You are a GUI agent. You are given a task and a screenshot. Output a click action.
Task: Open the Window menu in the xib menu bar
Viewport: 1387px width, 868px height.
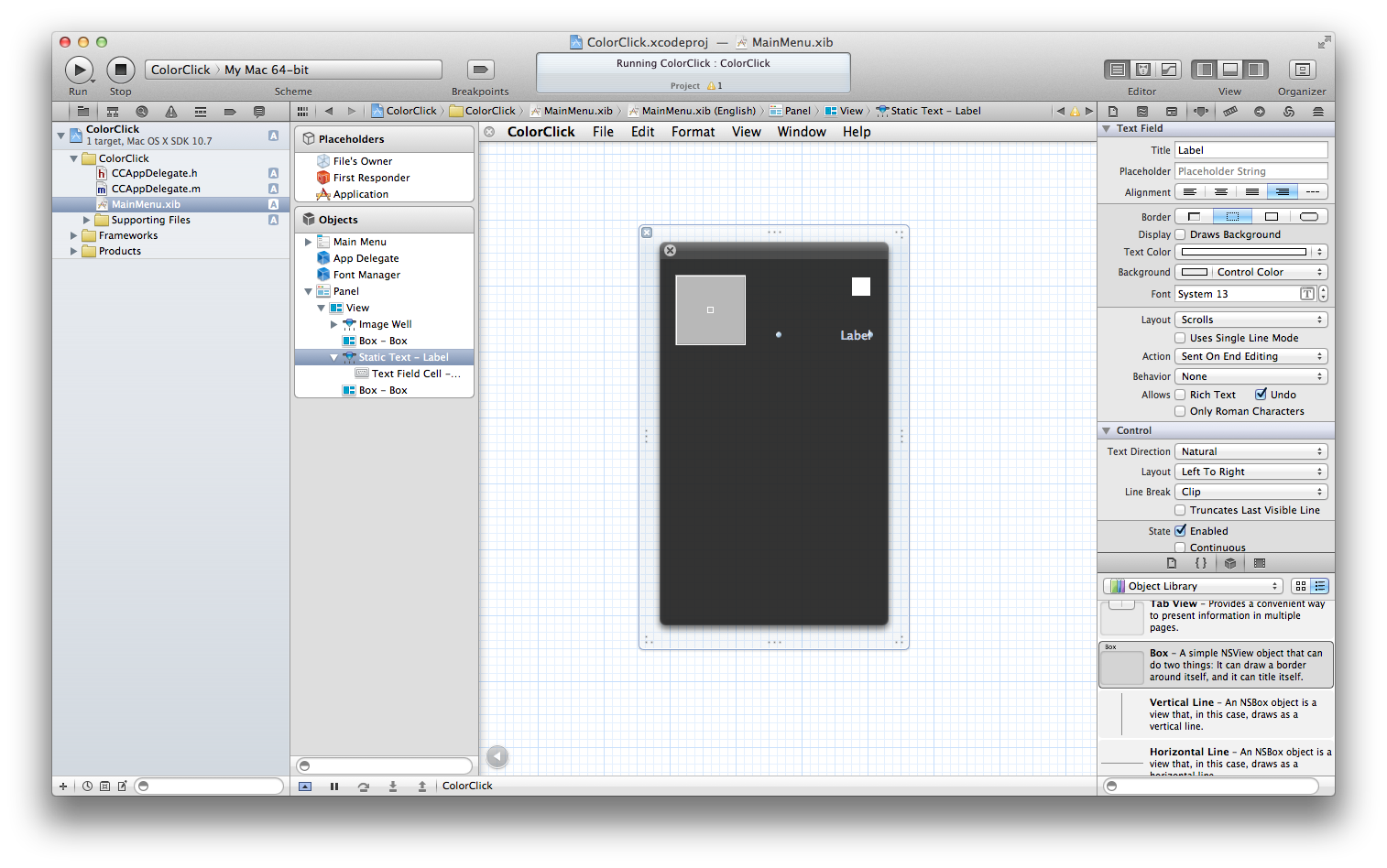point(802,132)
